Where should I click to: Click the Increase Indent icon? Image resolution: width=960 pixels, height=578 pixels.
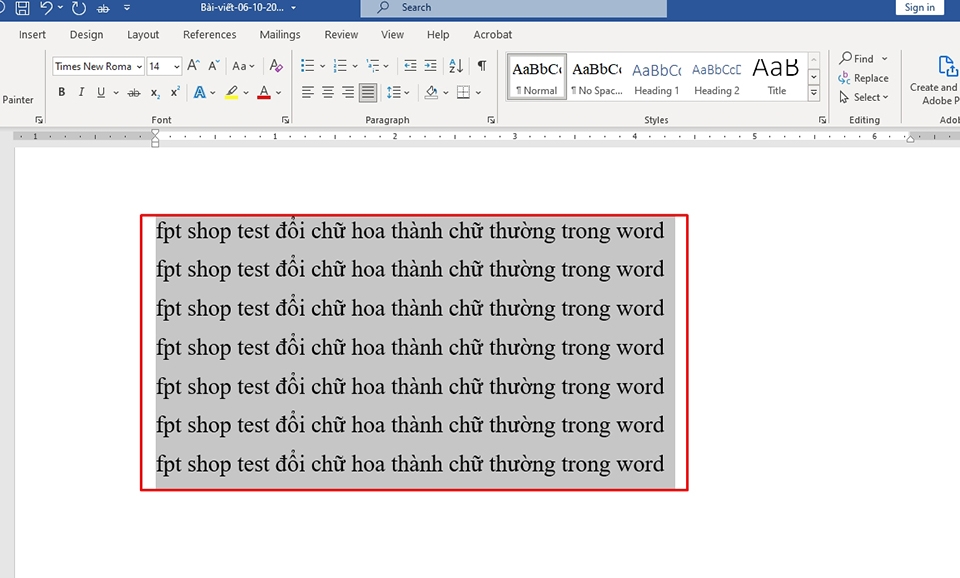click(430, 66)
